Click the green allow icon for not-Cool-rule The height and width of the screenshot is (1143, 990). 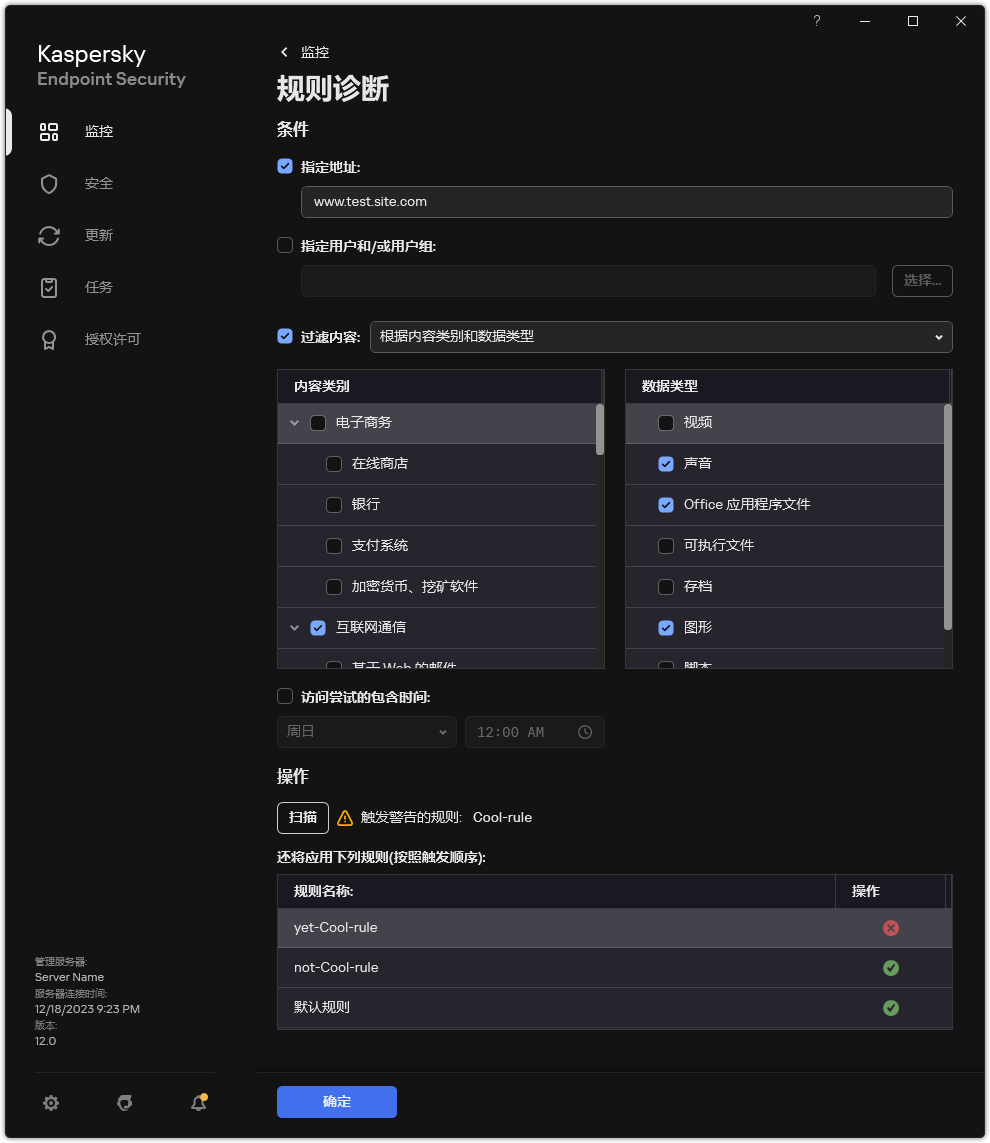[891, 968]
